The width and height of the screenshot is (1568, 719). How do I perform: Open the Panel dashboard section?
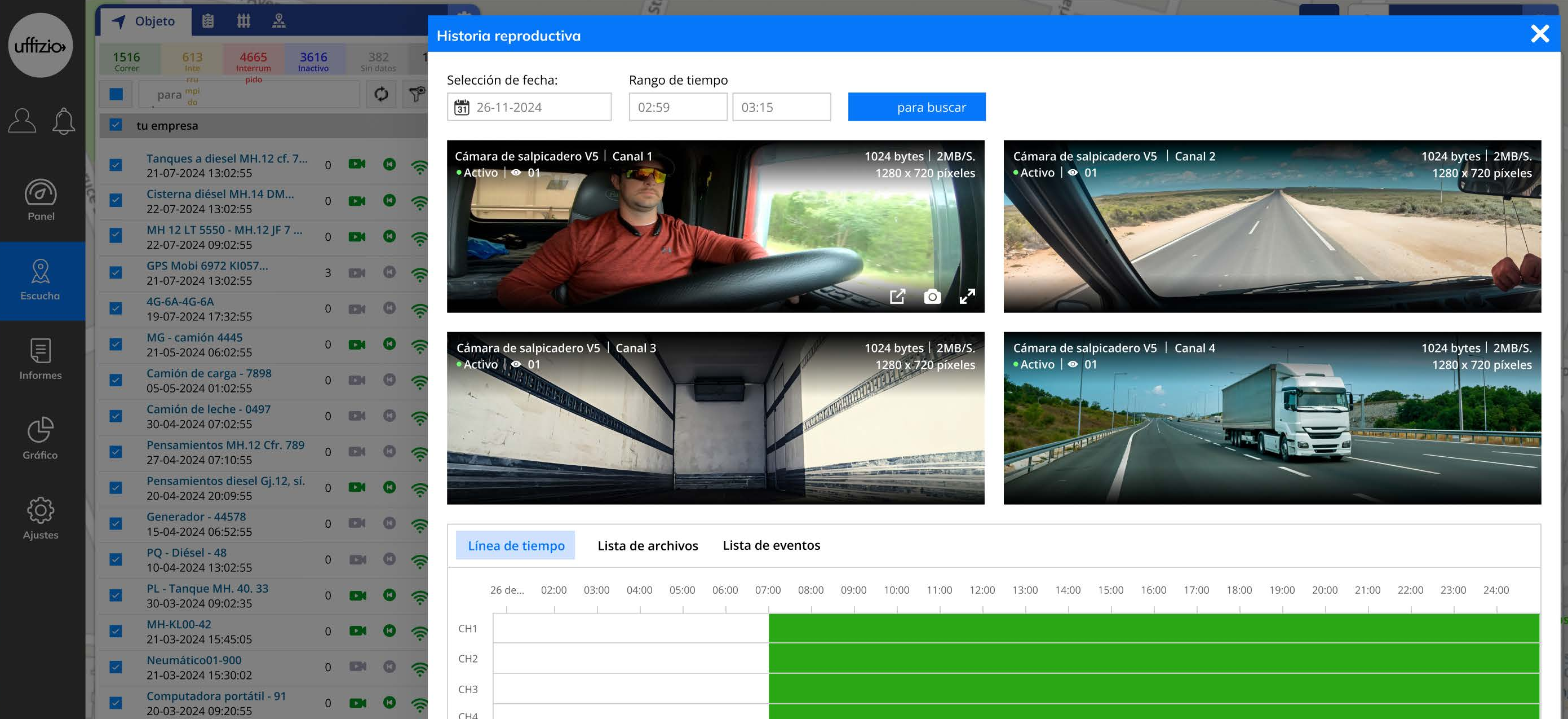point(41,200)
